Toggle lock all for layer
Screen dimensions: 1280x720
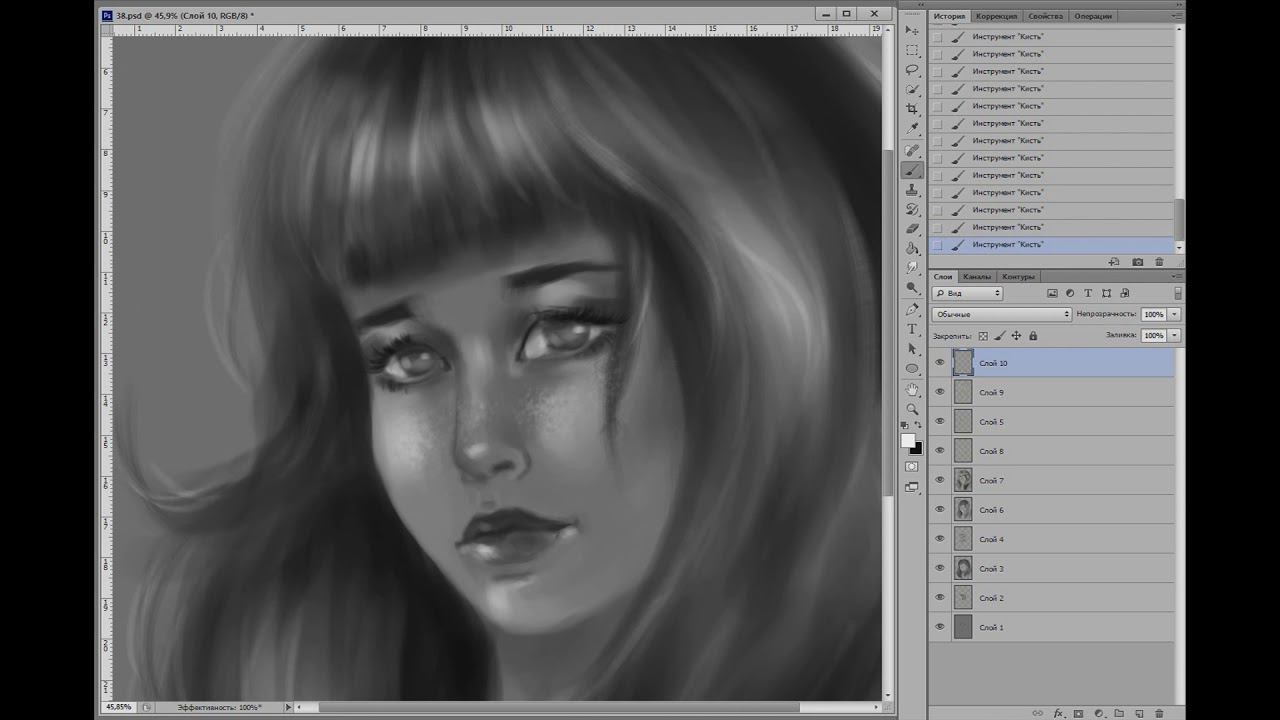coord(1033,336)
